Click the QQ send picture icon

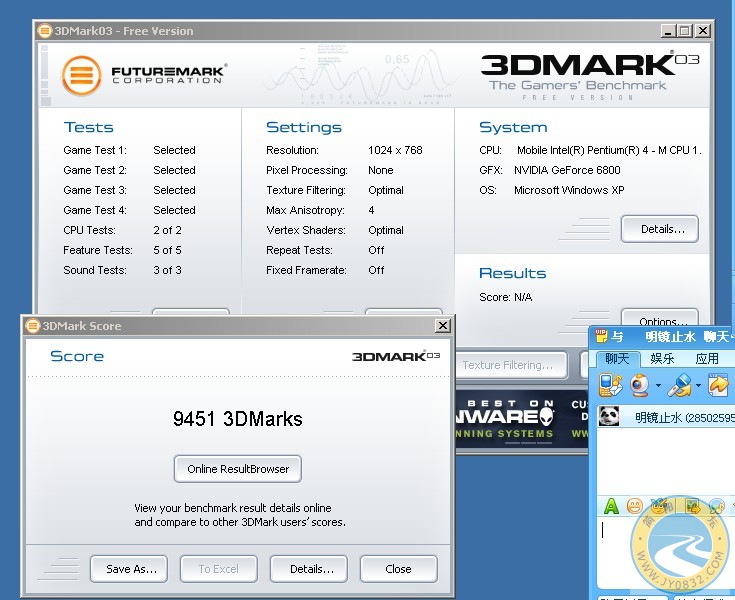692,506
